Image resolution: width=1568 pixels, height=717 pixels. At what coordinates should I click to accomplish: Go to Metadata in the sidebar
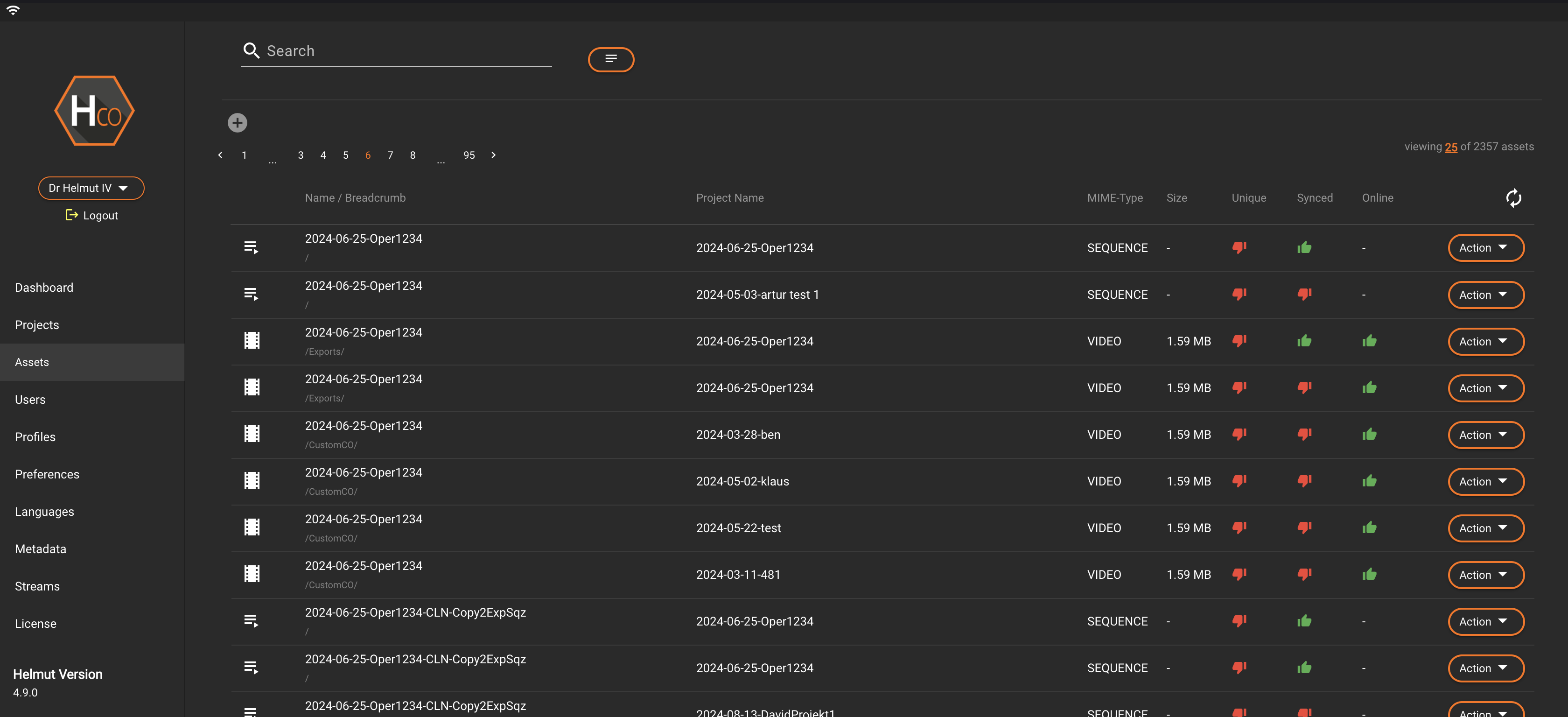(x=41, y=548)
